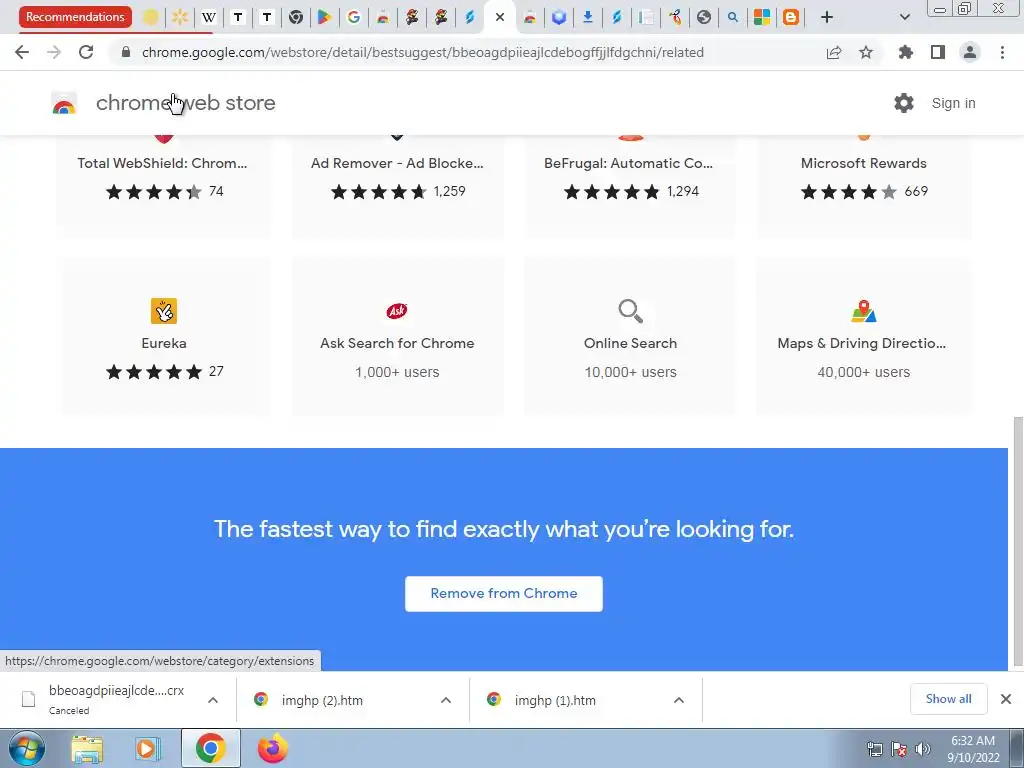
Task: Open Ad Remover - Ad Blocker extension
Action: (397, 185)
